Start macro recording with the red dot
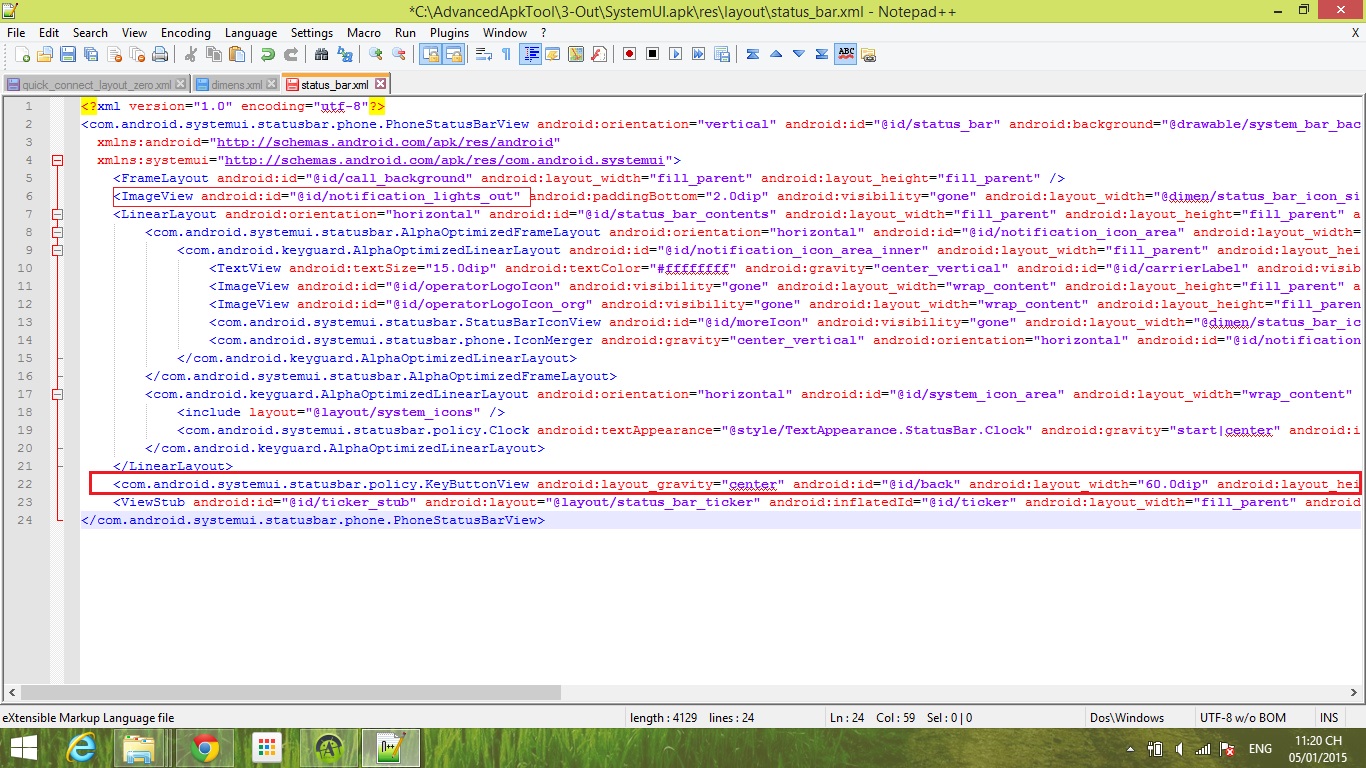 (x=629, y=54)
